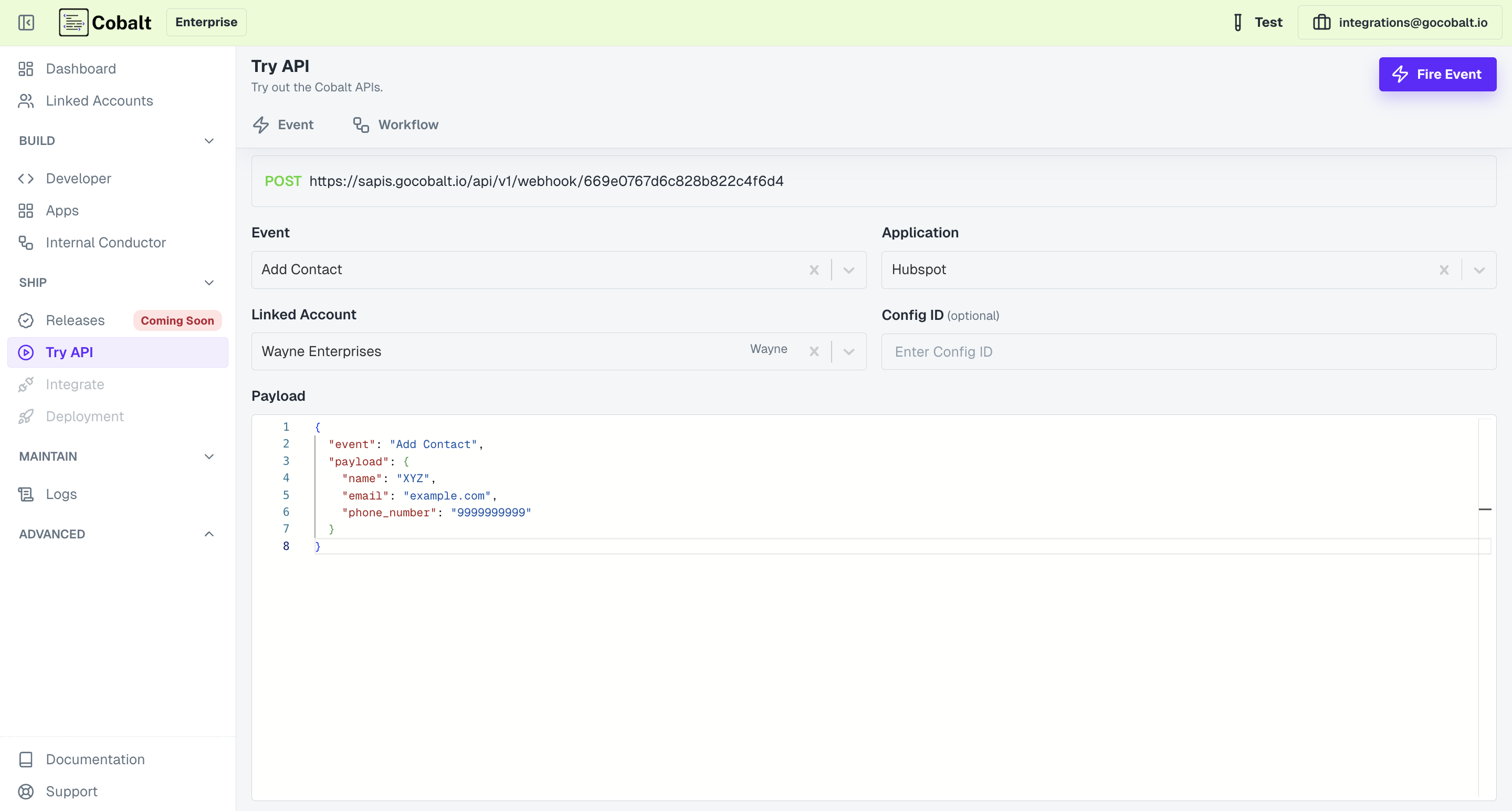Navigate to Apps in the sidebar

click(x=62, y=210)
